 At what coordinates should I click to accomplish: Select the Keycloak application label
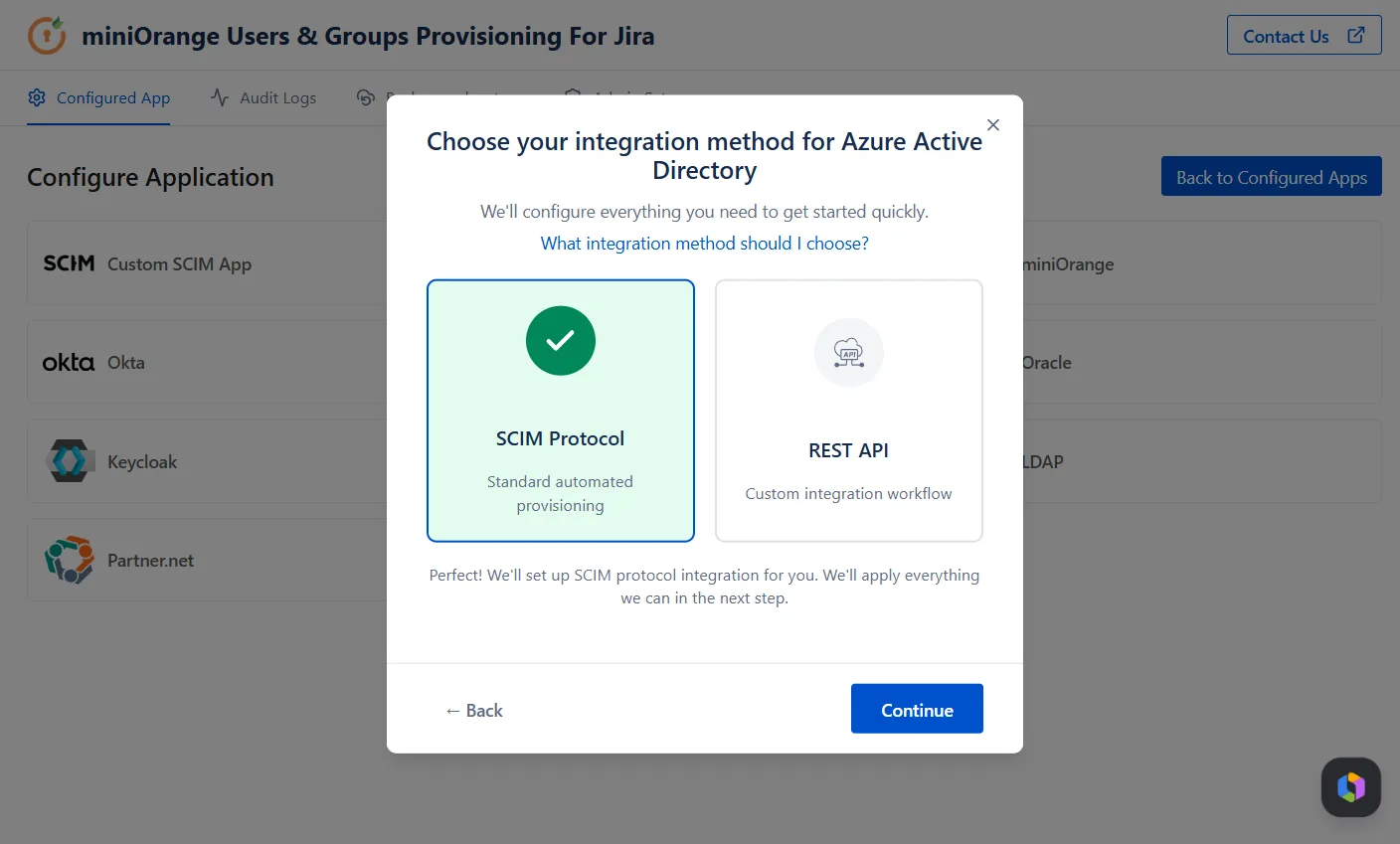(142, 461)
